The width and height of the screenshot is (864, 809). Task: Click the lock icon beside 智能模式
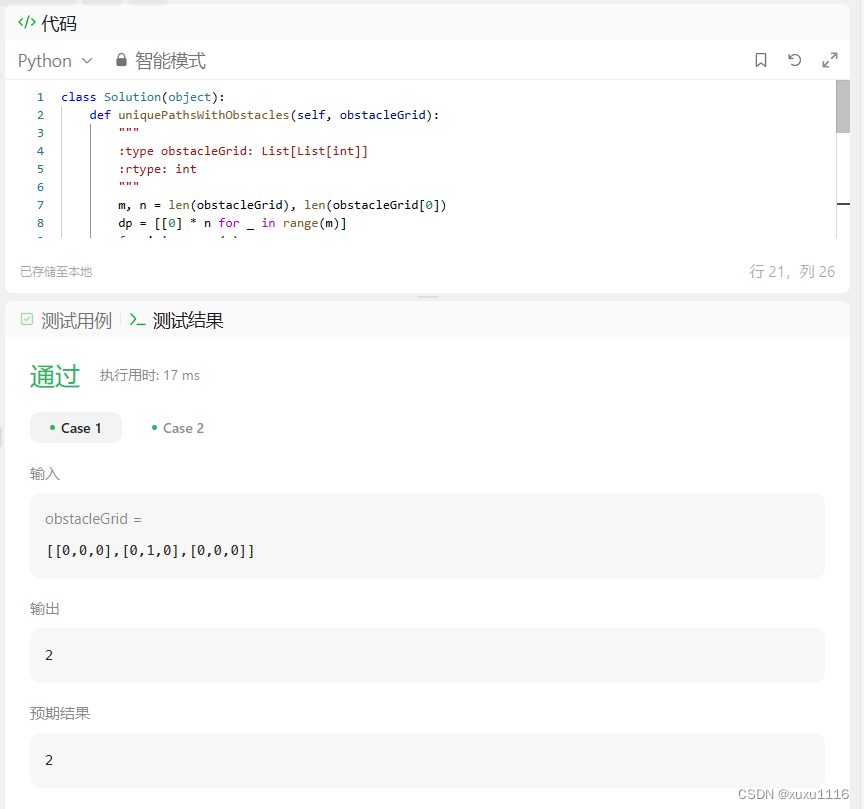[x=121, y=60]
